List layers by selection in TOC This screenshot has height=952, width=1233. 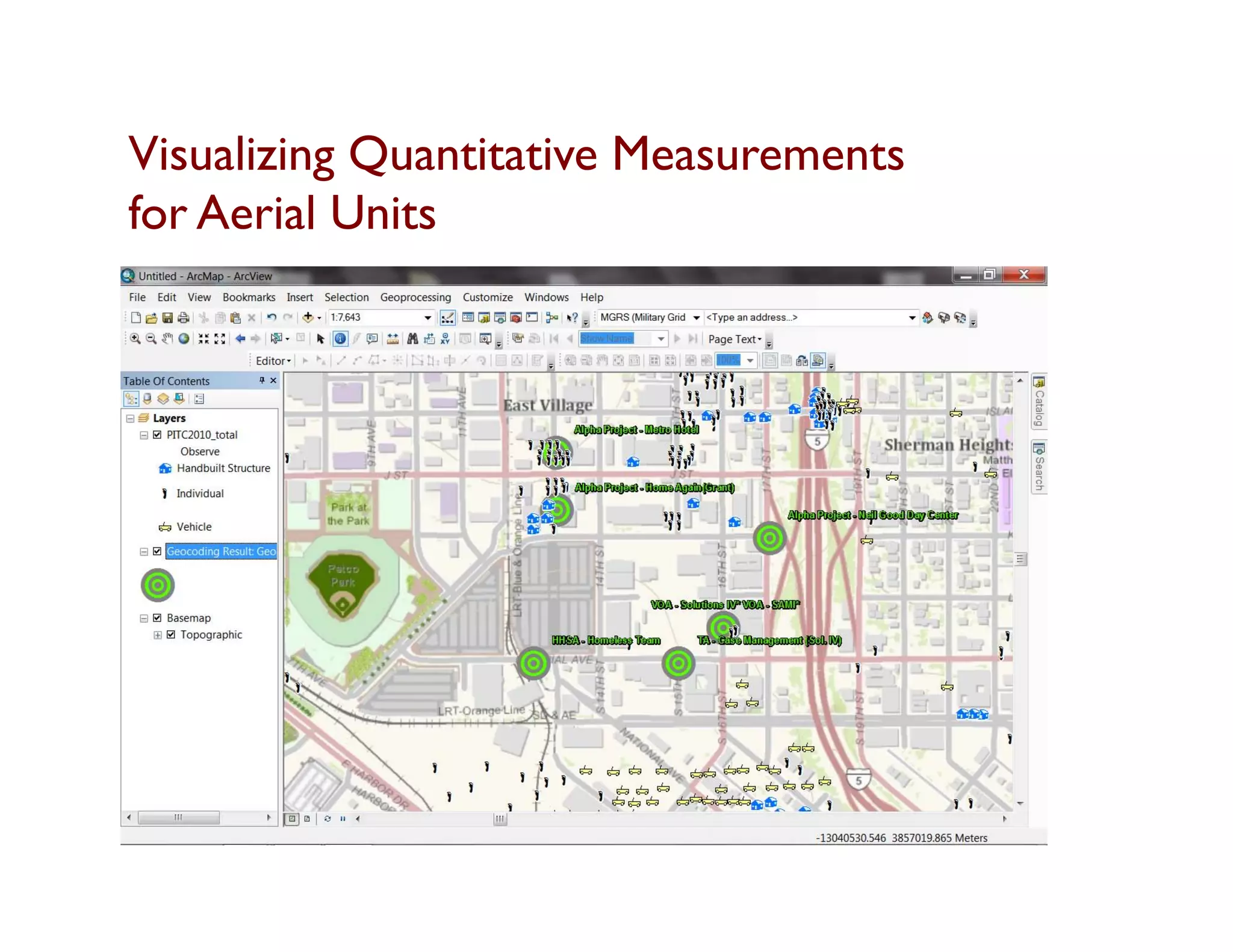179,398
